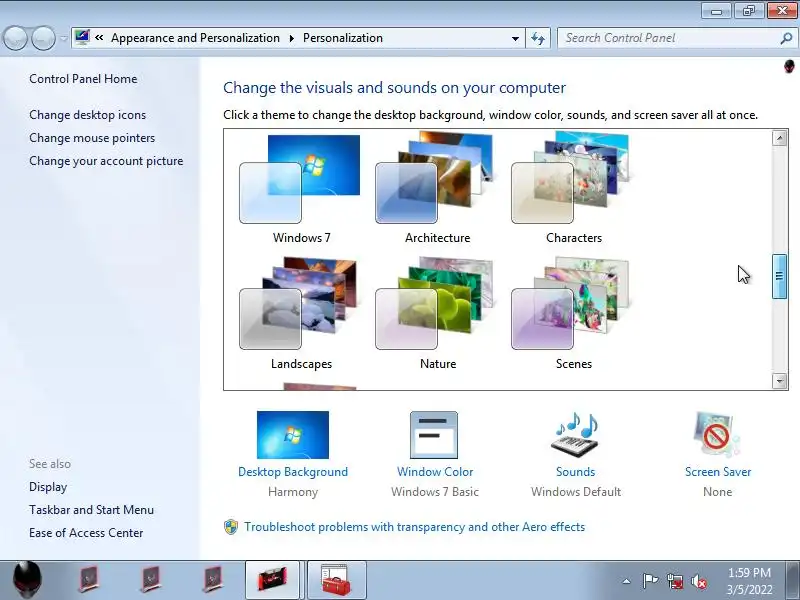Click the Forward navigation button
Viewport: 800px width, 600px height.
click(x=43, y=38)
